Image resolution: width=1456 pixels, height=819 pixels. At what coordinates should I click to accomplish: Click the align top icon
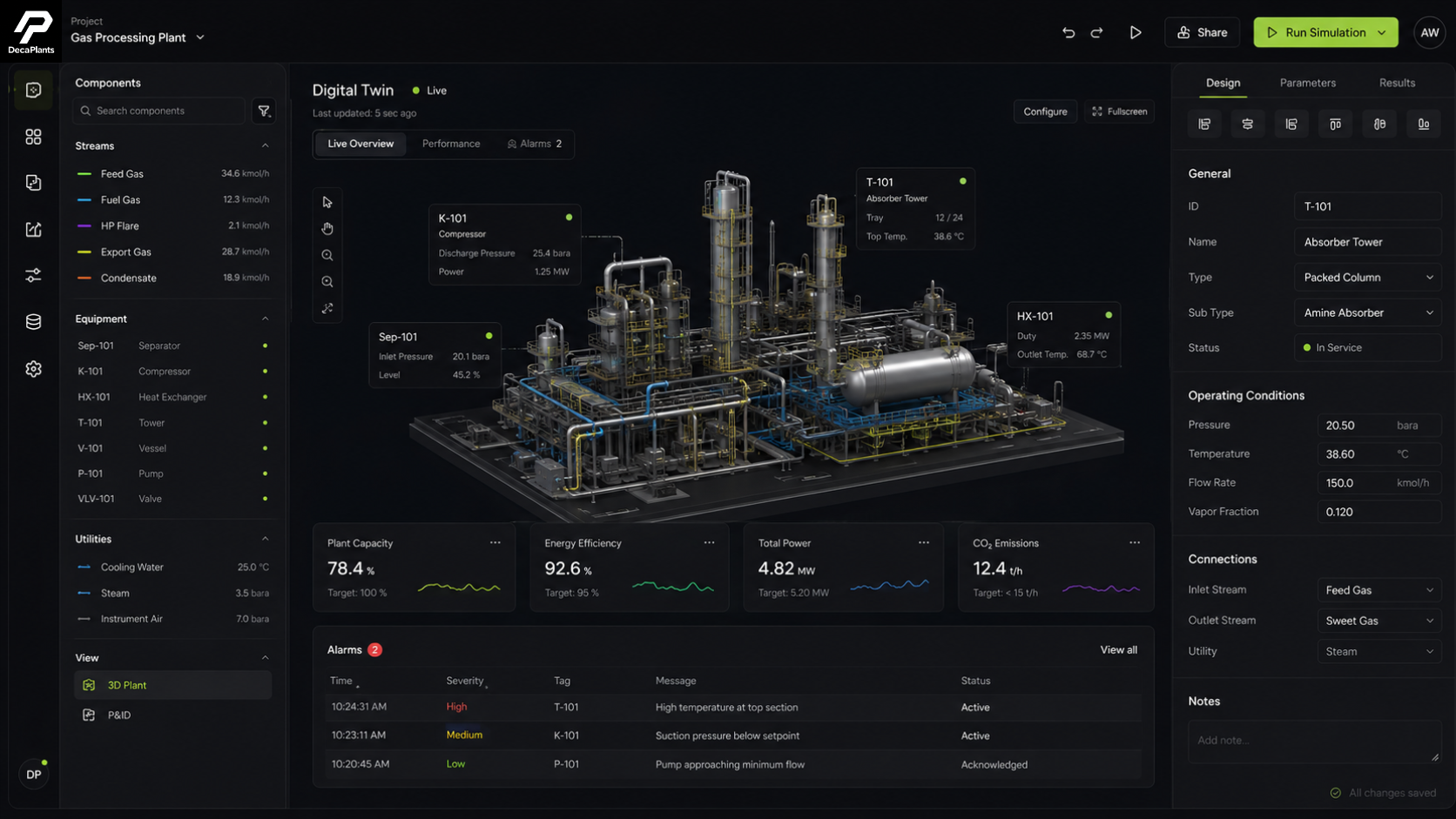tap(1335, 124)
